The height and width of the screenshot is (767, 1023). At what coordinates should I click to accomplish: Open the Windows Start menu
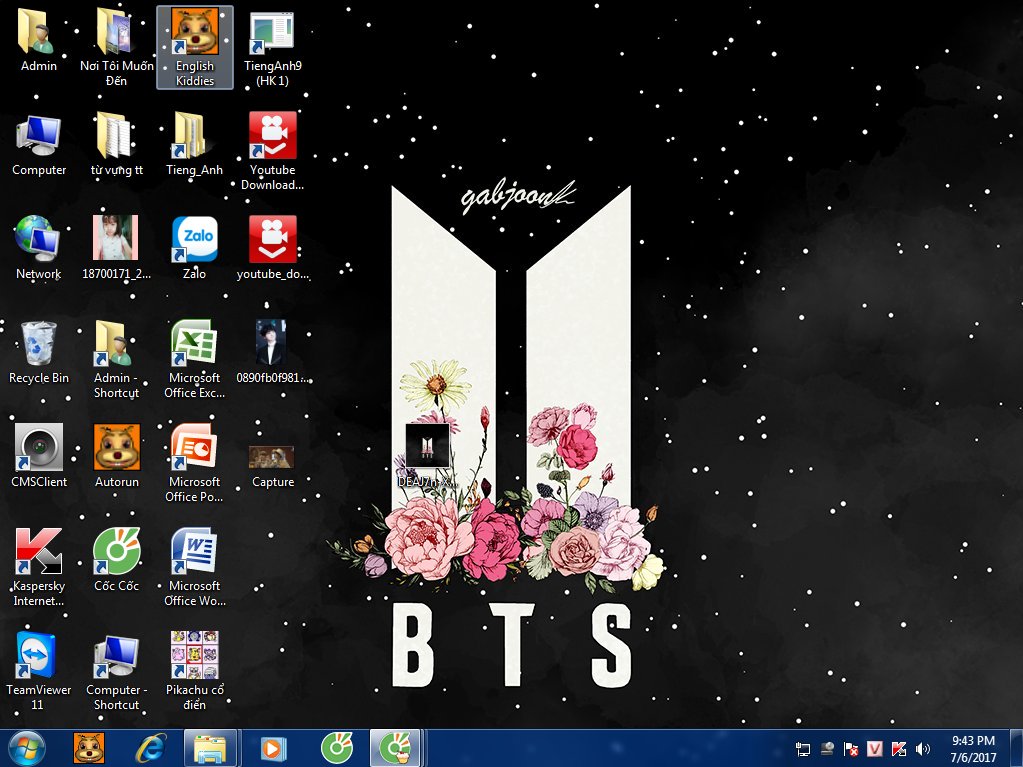coord(27,748)
